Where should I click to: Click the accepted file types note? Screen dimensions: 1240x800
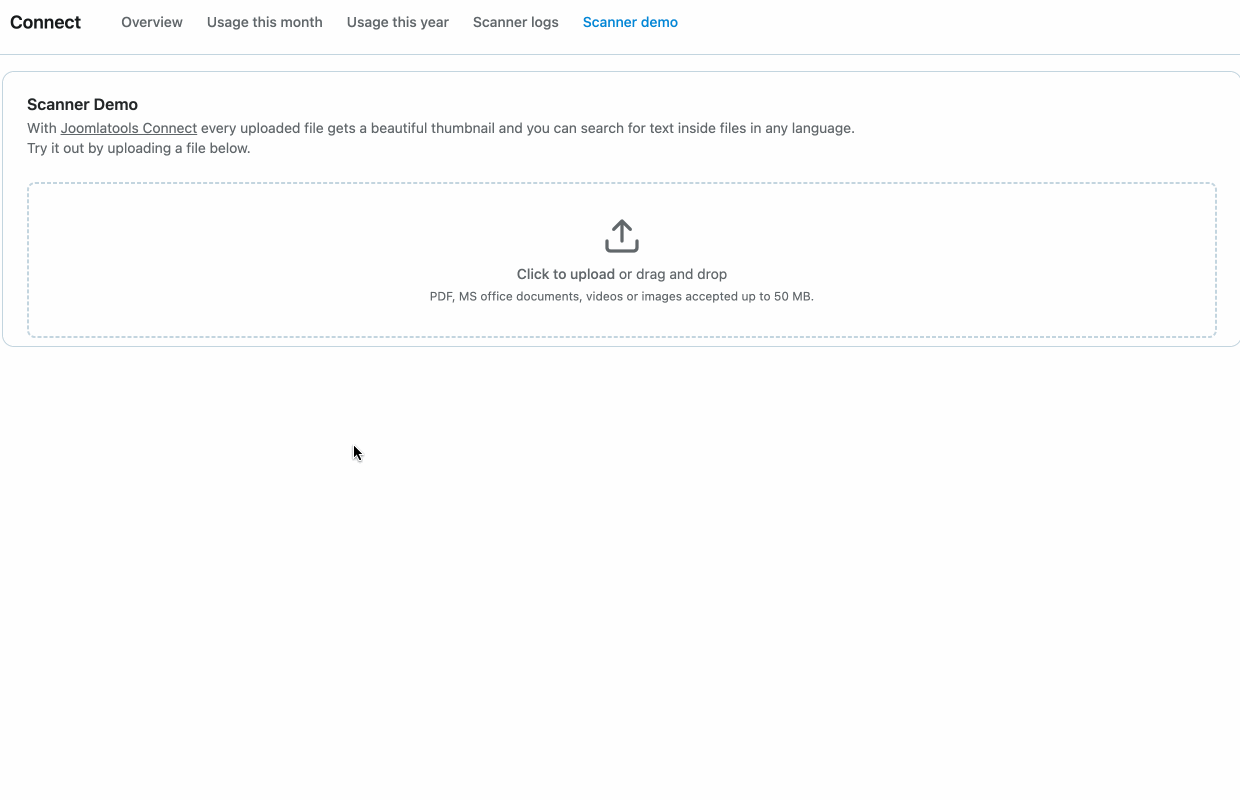[x=622, y=296]
